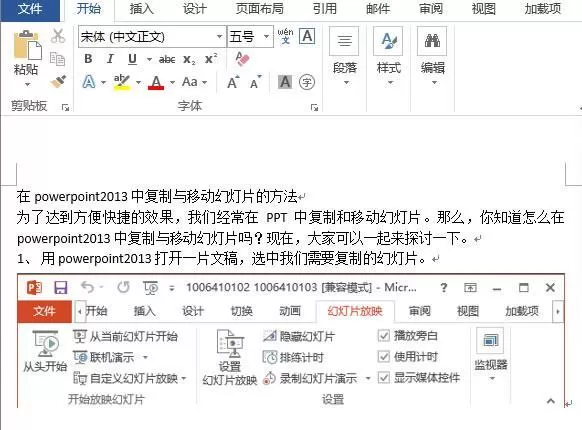Increase font size
The image size is (582, 430).
tap(233, 82)
